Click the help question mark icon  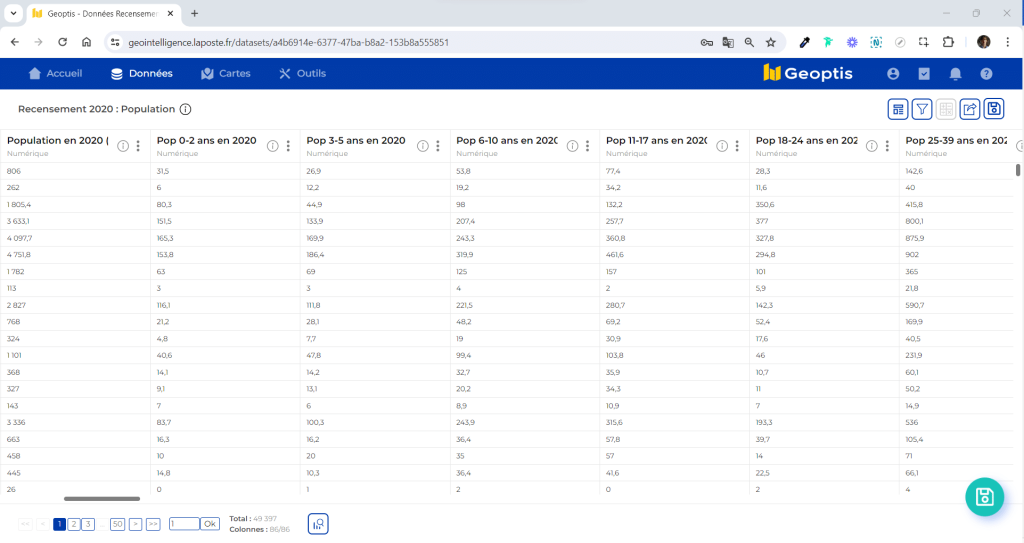click(x=986, y=74)
